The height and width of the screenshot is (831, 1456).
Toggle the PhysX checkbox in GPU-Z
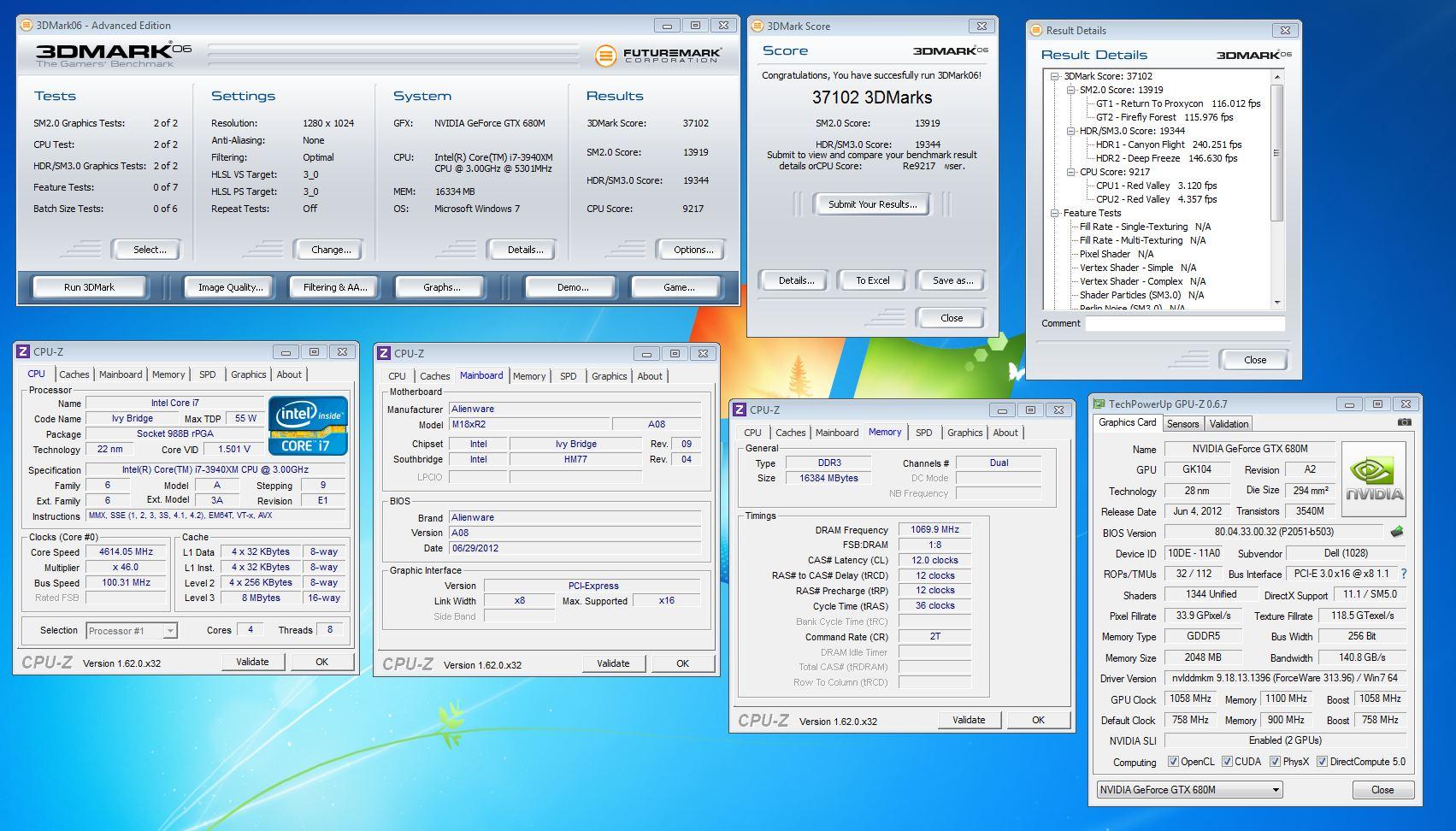[1275, 761]
